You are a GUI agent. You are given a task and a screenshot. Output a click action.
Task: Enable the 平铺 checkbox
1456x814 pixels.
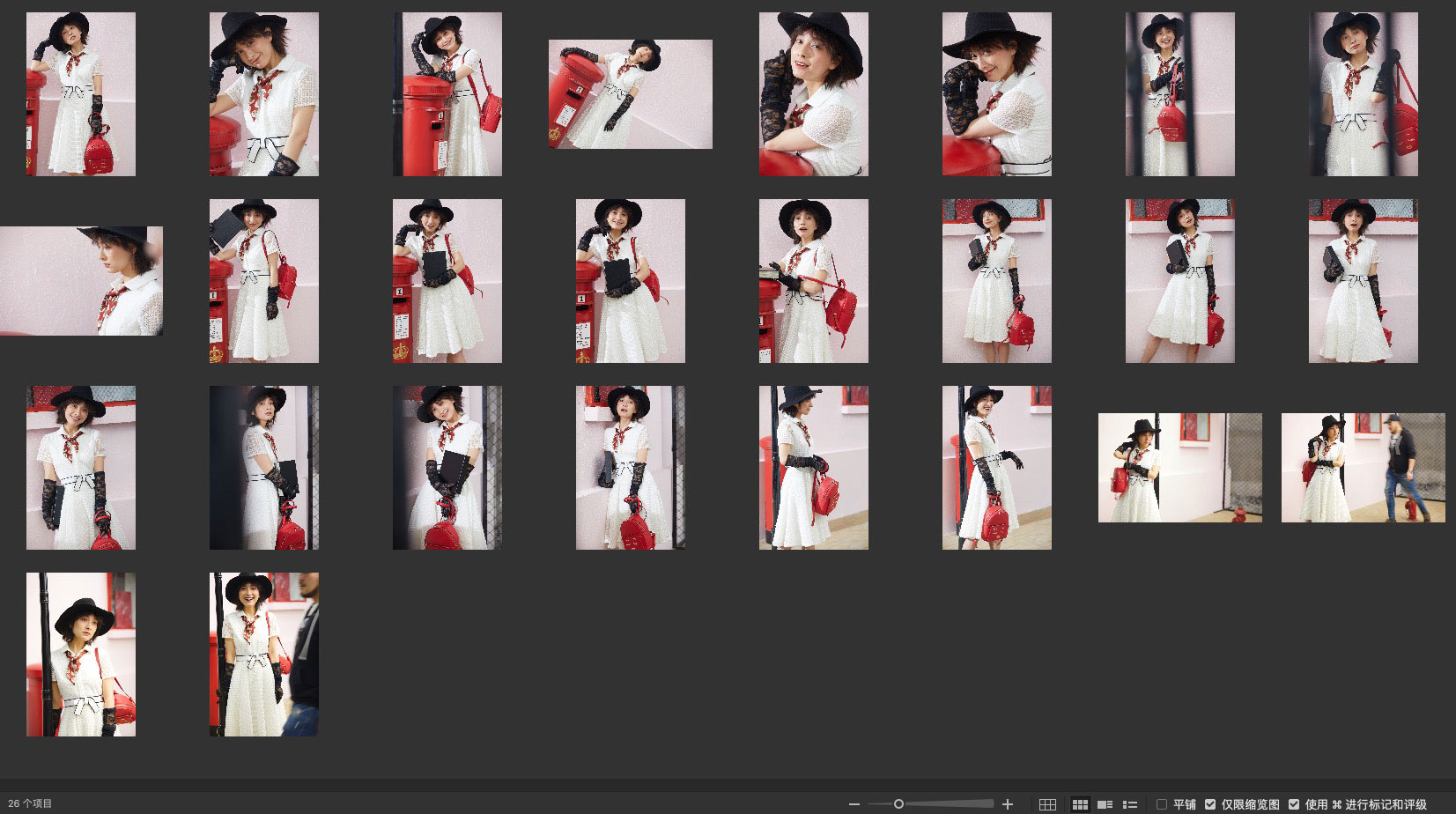click(x=1162, y=804)
